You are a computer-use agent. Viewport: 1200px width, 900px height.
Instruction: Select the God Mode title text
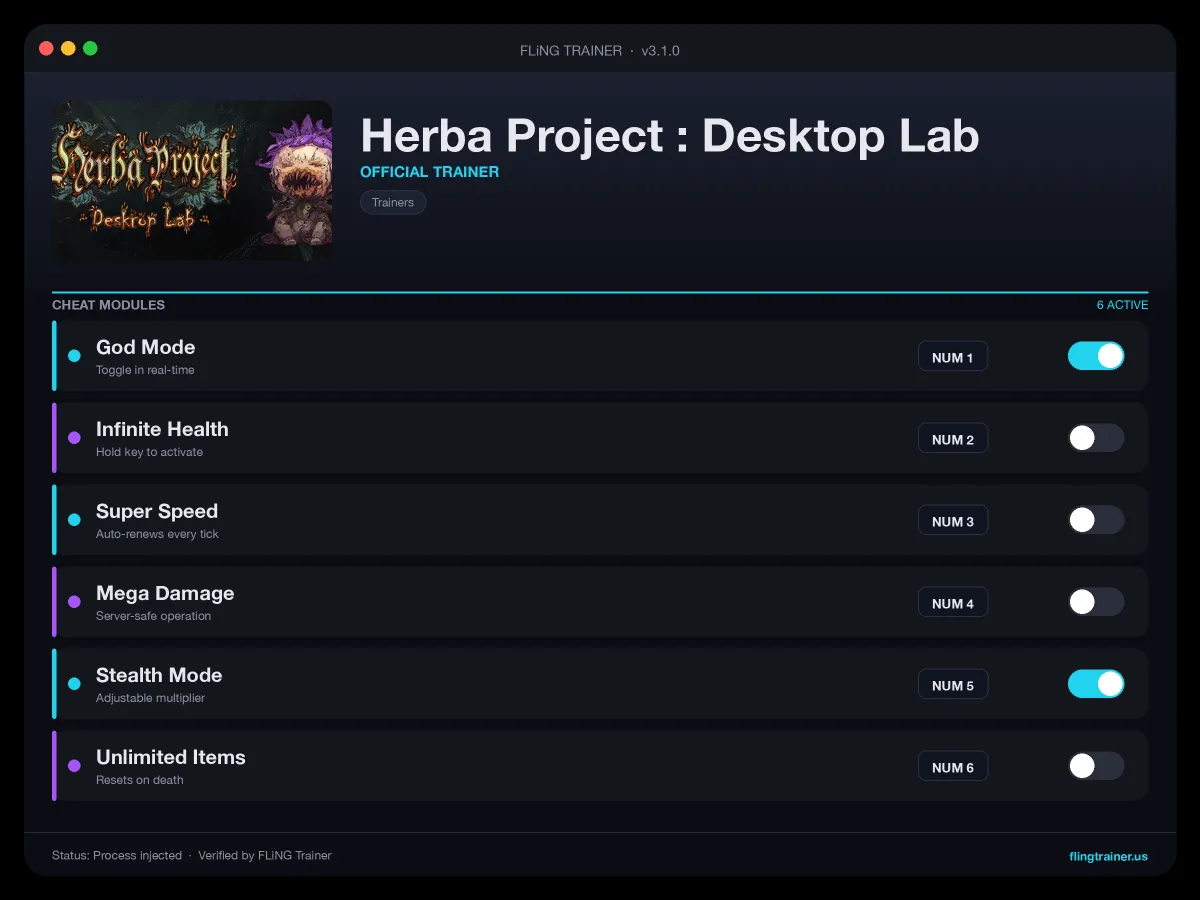[x=146, y=347]
